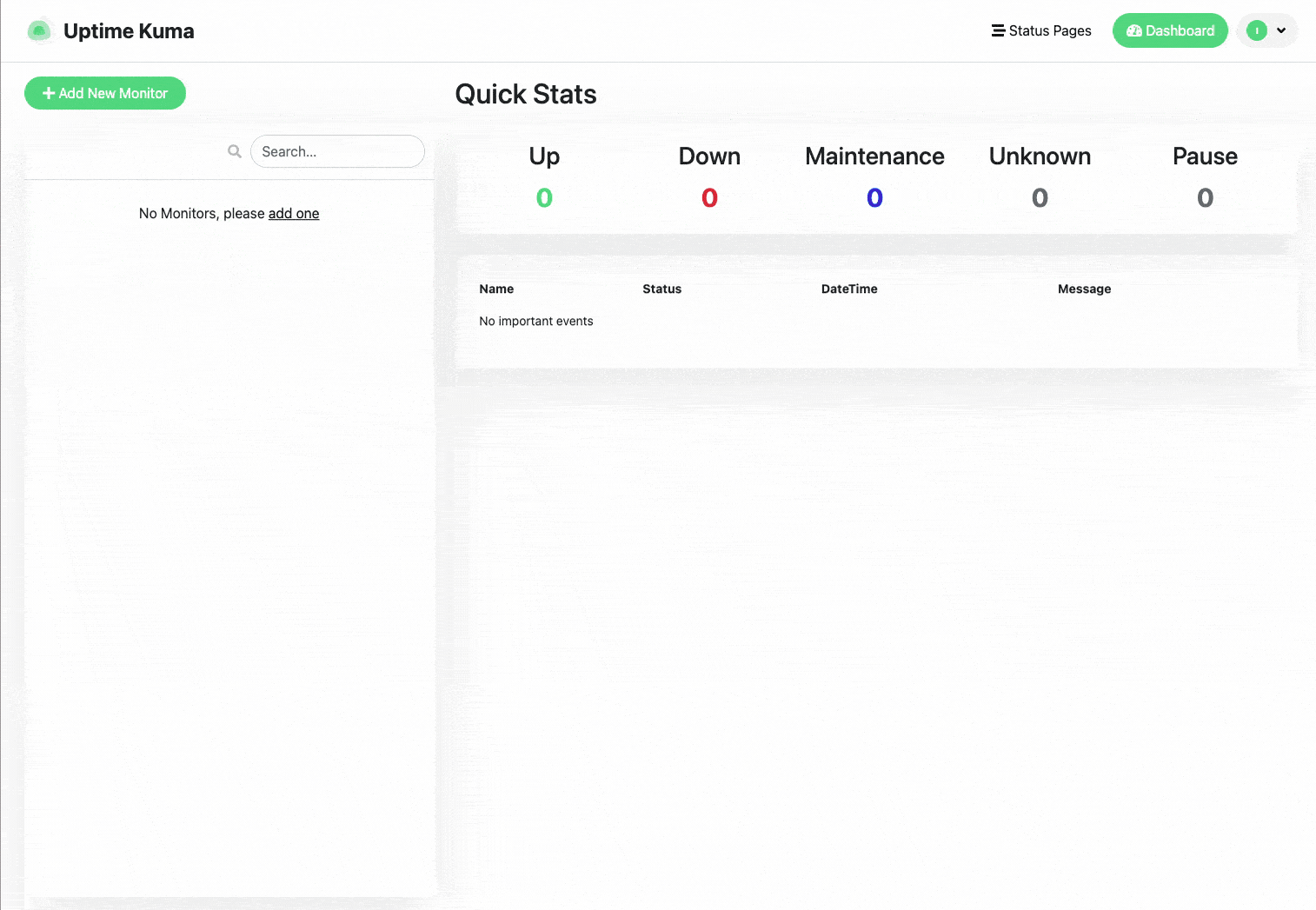This screenshot has width=1316, height=910.
Task: Follow the "add one" link
Action: 294,214
